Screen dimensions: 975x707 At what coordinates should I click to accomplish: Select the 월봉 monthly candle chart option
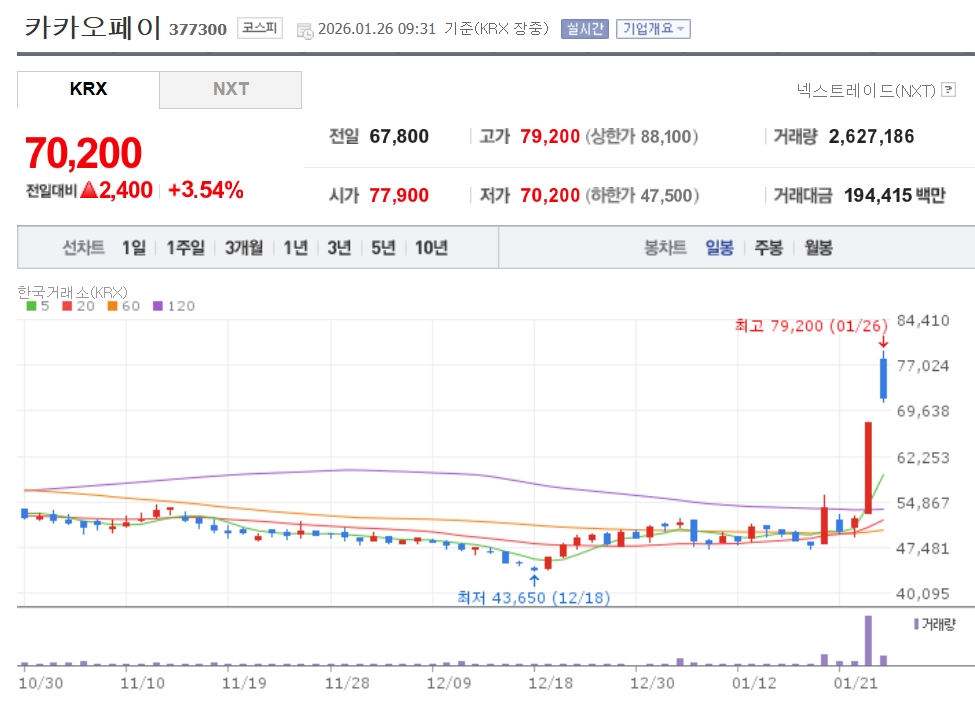point(817,248)
